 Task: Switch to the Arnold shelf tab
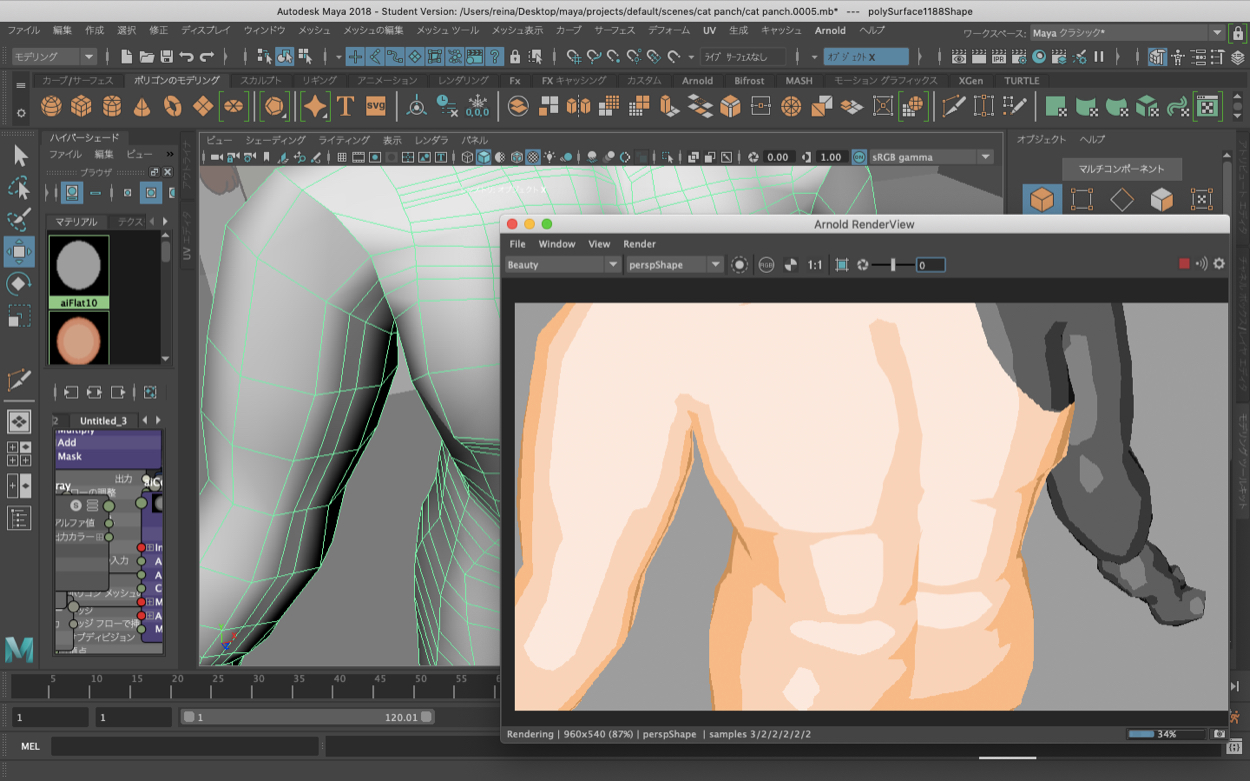[697, 81]
